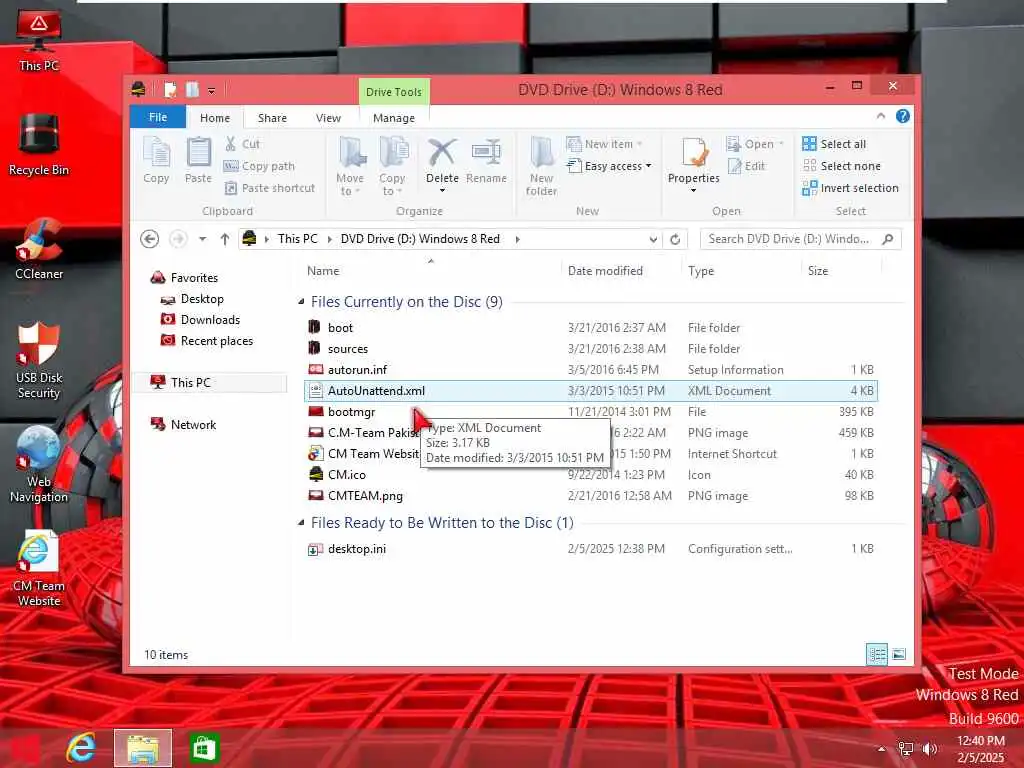Click the Back navigation arrow
The width and height of the screenshot is (1024, 768).
(x=150, y=239)
